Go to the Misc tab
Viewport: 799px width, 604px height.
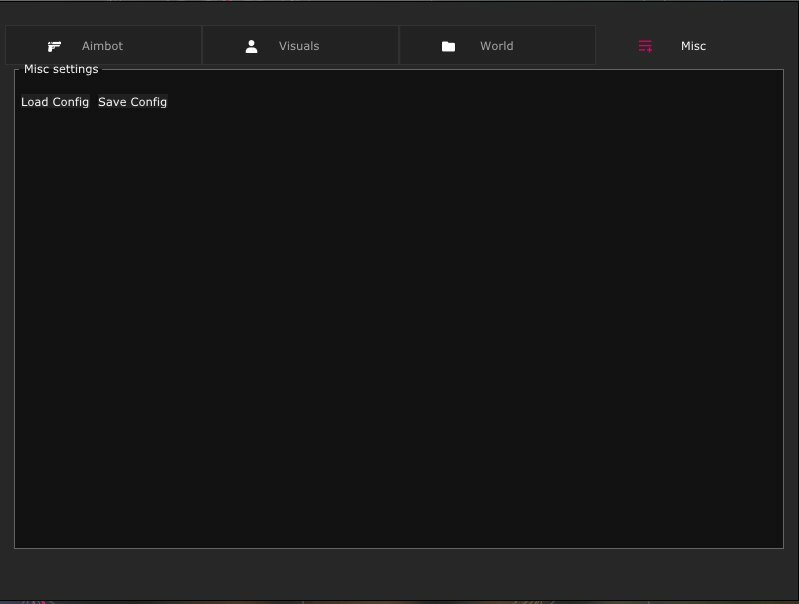point(694,45)
